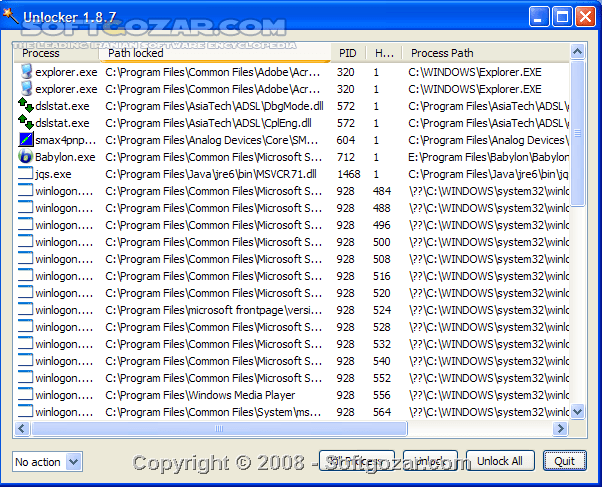The image size is (602, 487).
Task: Select the smax4pnp process icon
Action: coord(26,140)
